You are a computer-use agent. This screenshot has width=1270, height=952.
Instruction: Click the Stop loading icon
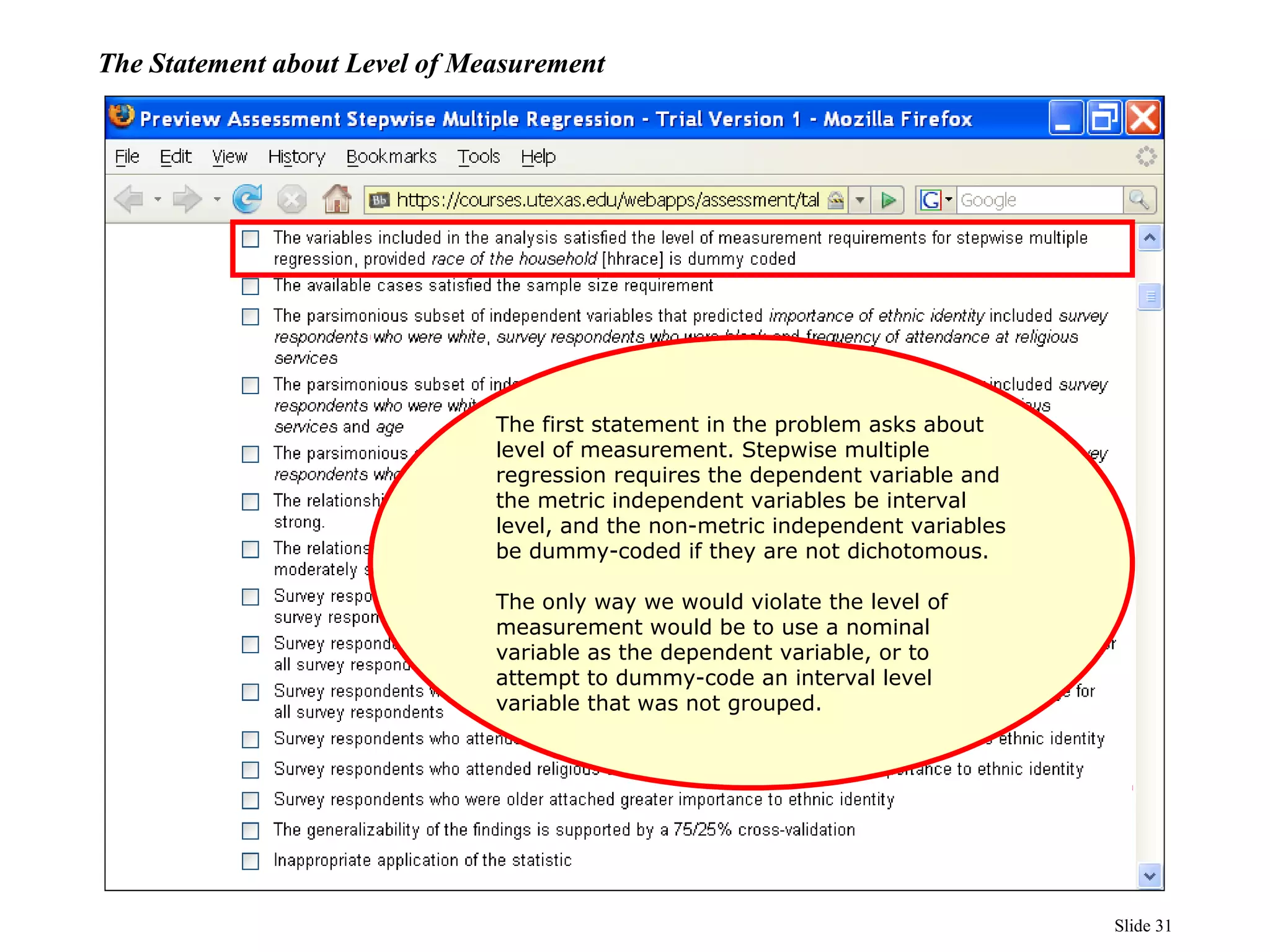(x=292, y=200)
